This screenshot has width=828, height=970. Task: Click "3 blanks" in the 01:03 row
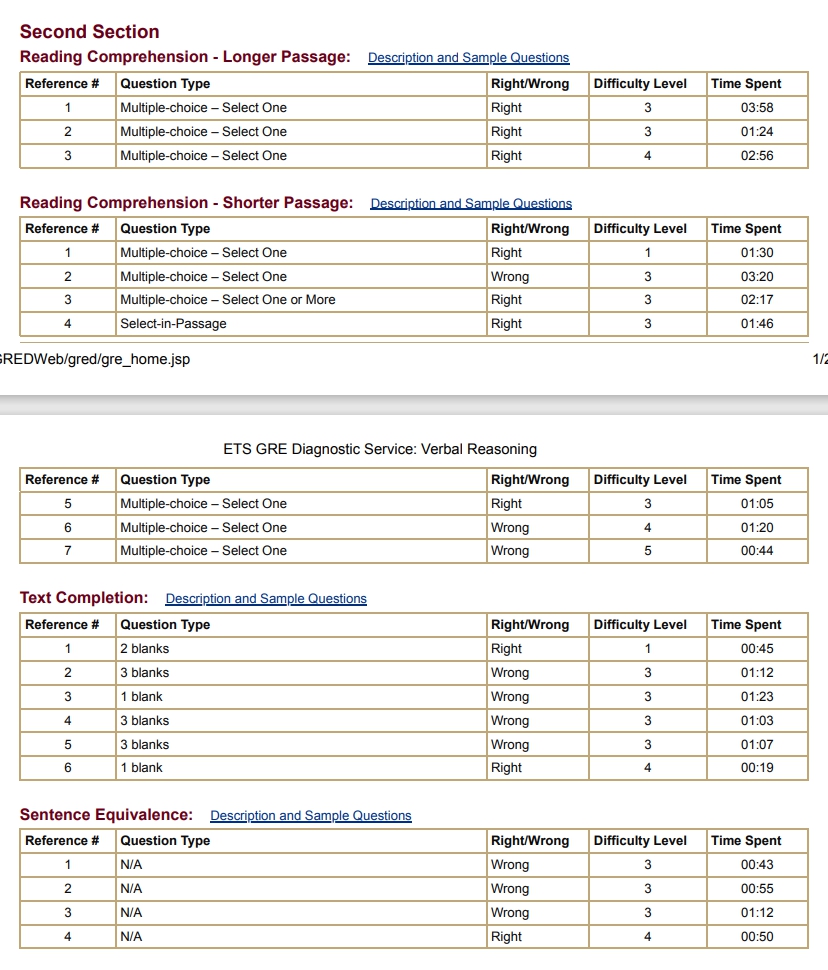tap(145, 721)
